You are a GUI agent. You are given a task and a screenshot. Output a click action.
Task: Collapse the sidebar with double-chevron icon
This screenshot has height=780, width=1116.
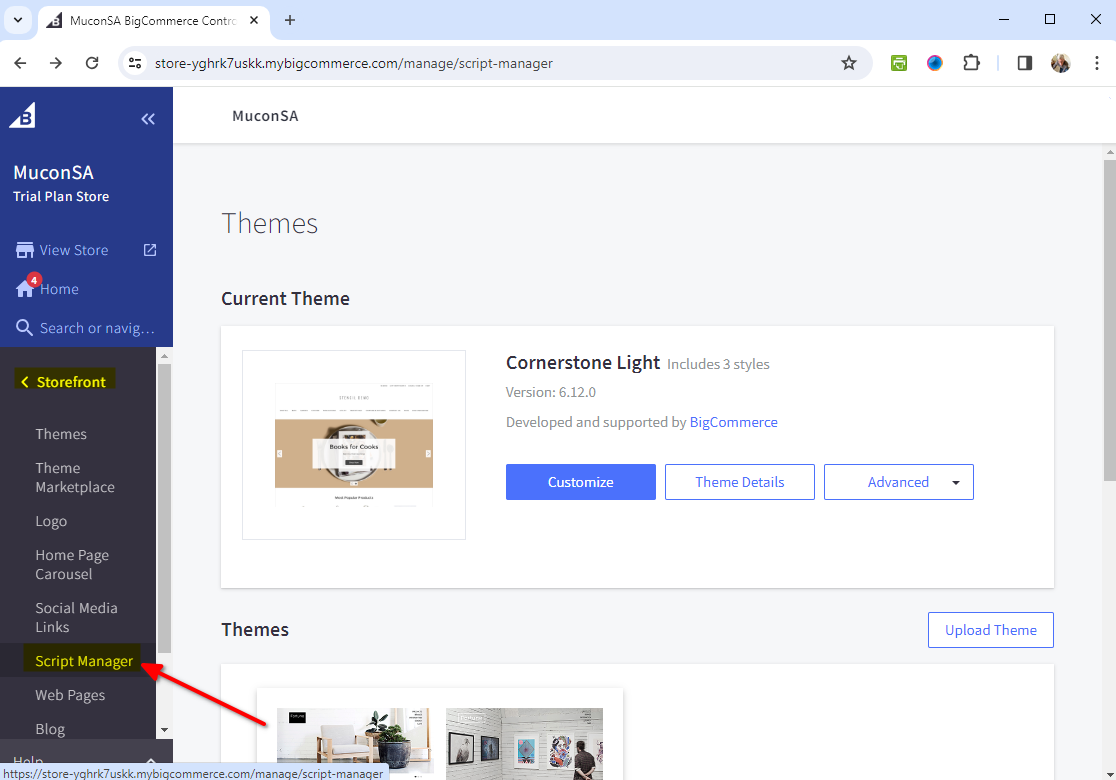148,119
